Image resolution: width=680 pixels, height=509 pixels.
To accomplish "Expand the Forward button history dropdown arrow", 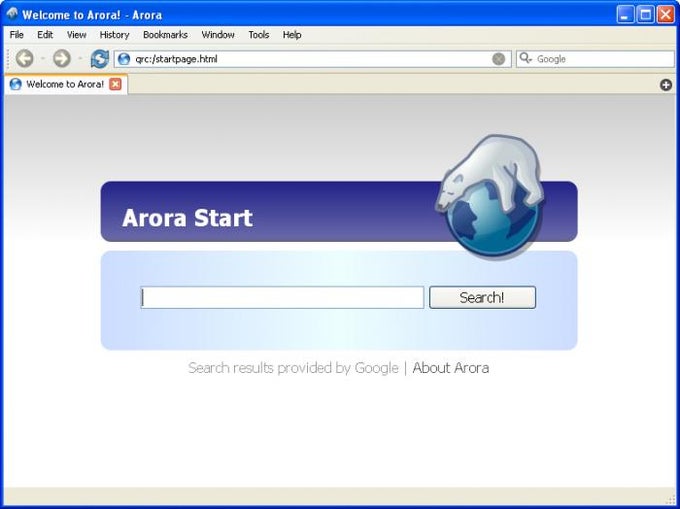I will tap(80, 58).
